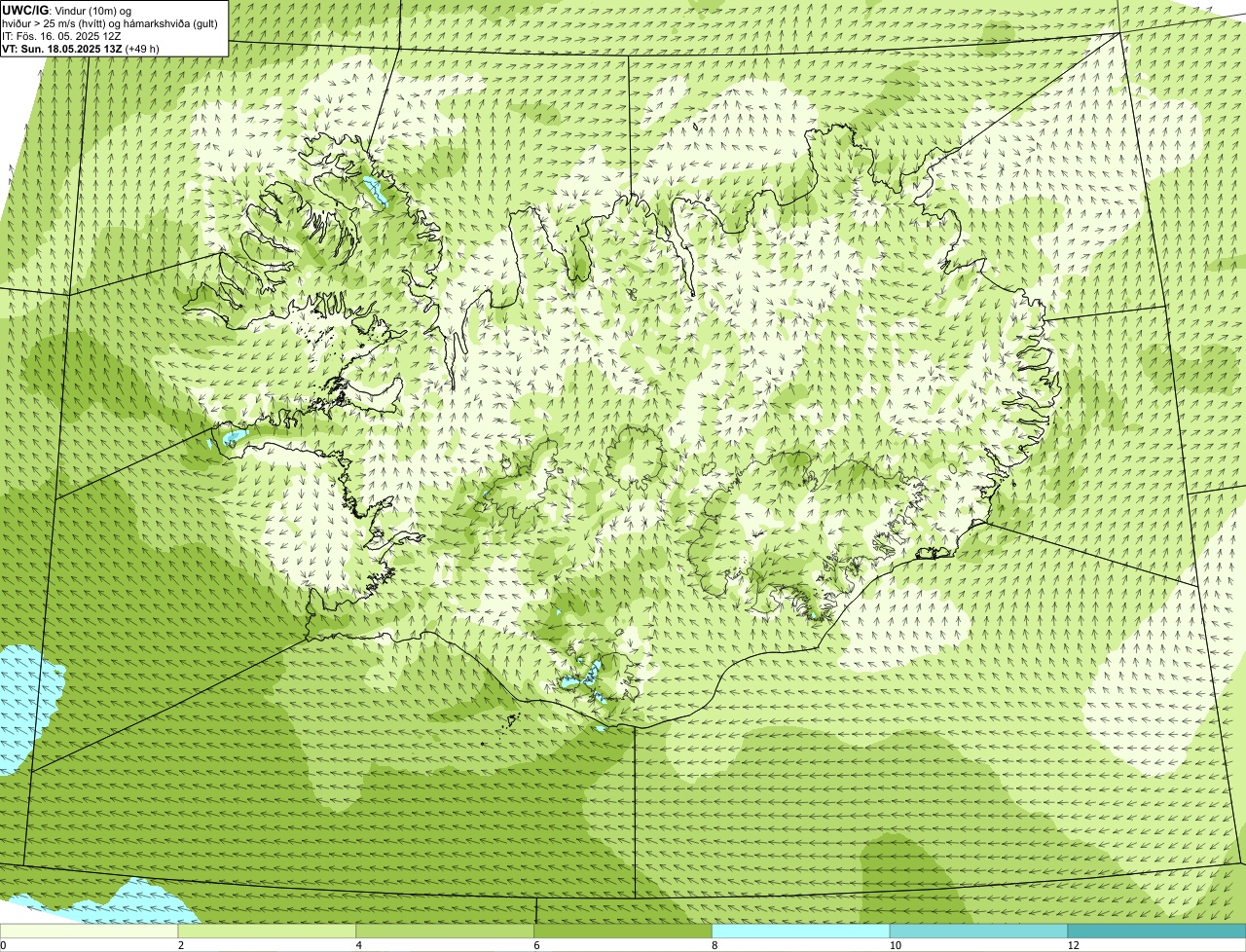The width and height of the screenshot is (1246, 952).
Task: Click the 4–6 m/s green color bar segment
Action: [446, 931]
